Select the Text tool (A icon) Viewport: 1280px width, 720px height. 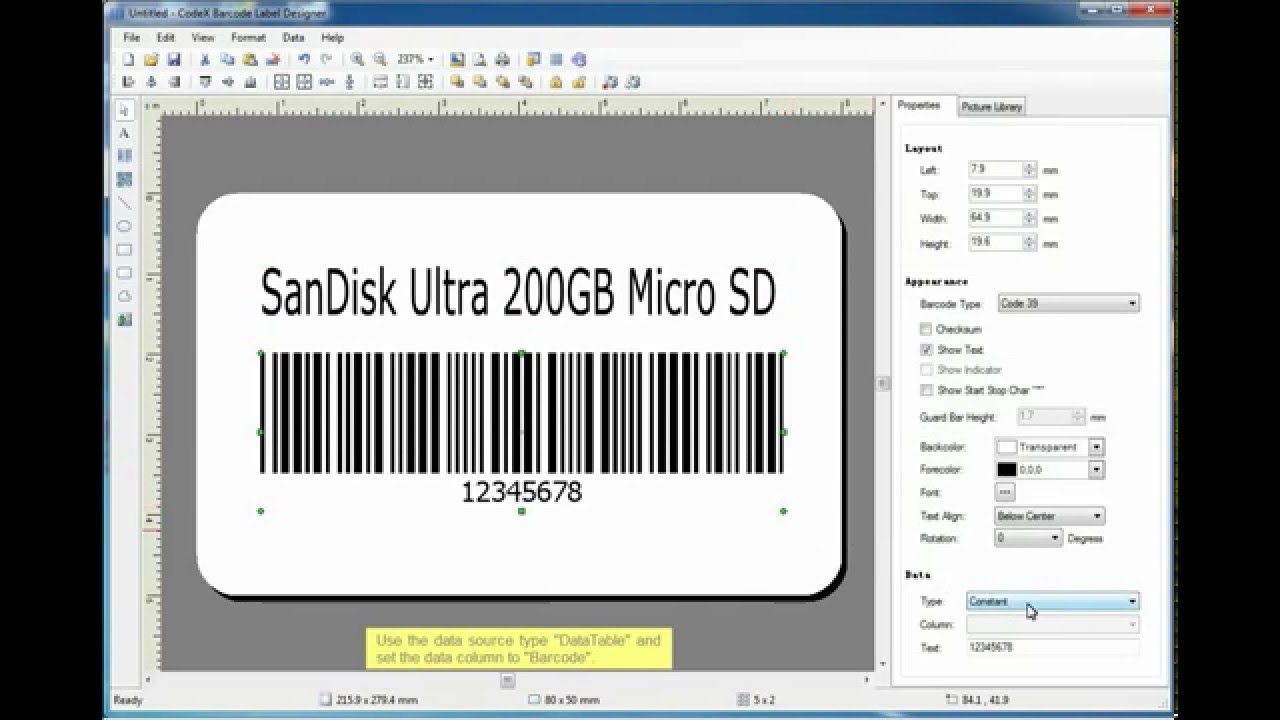(124, 133)
